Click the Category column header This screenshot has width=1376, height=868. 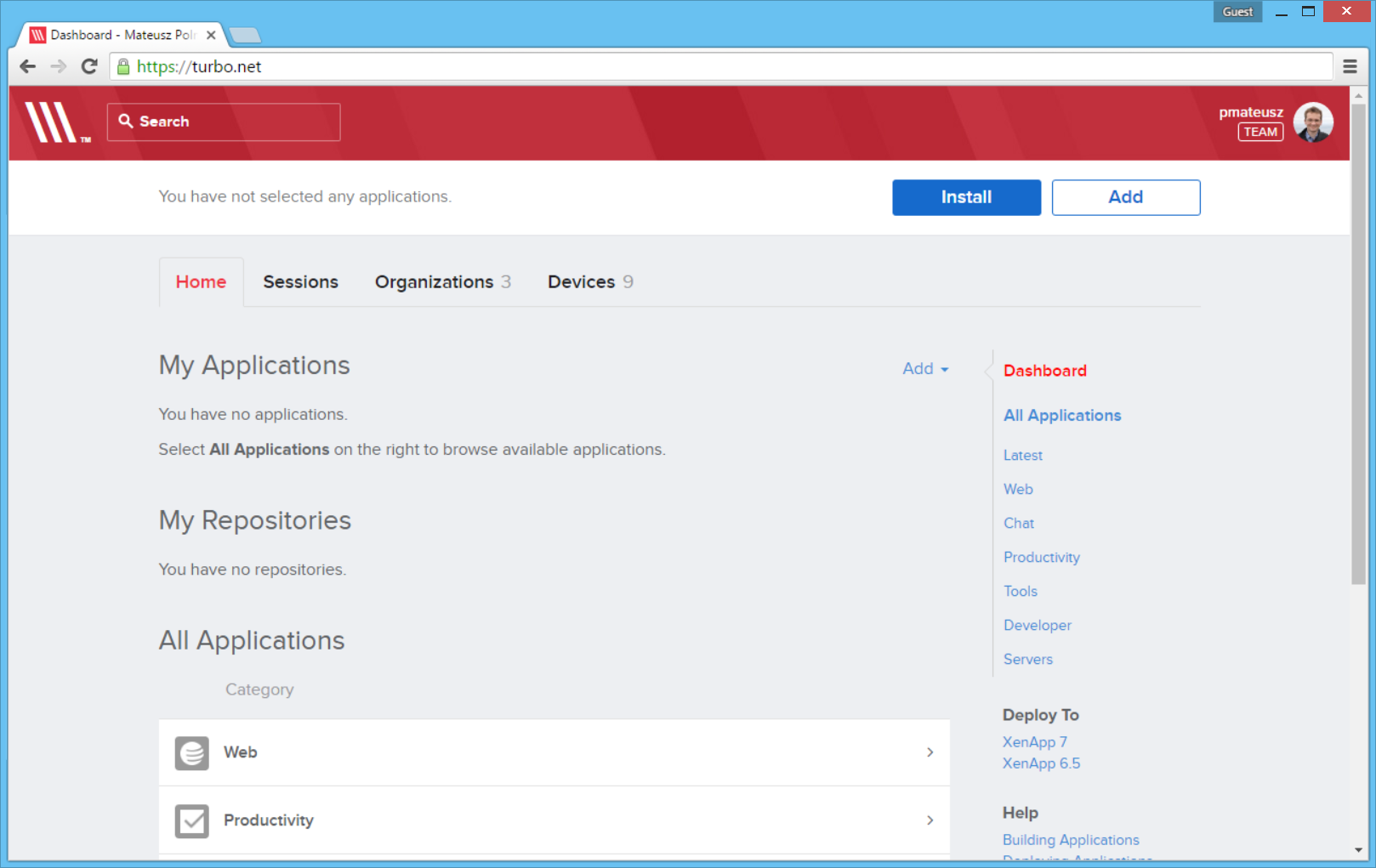click(259, 689)
